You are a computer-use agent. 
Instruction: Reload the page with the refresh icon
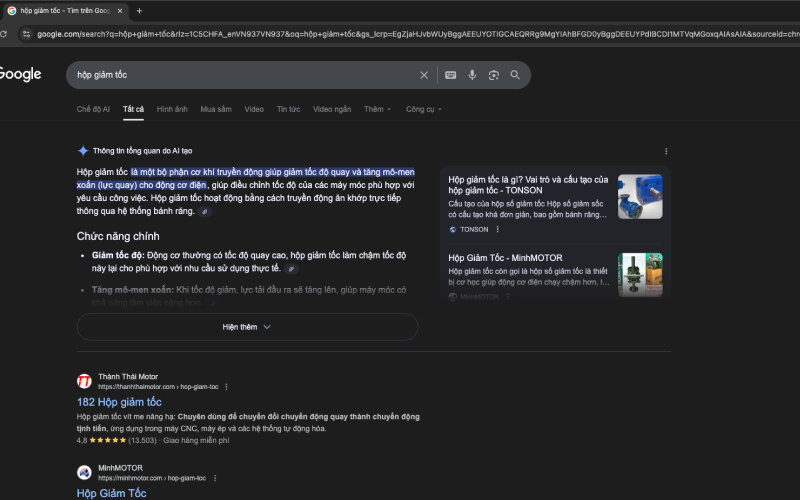(x=4, y=34)
